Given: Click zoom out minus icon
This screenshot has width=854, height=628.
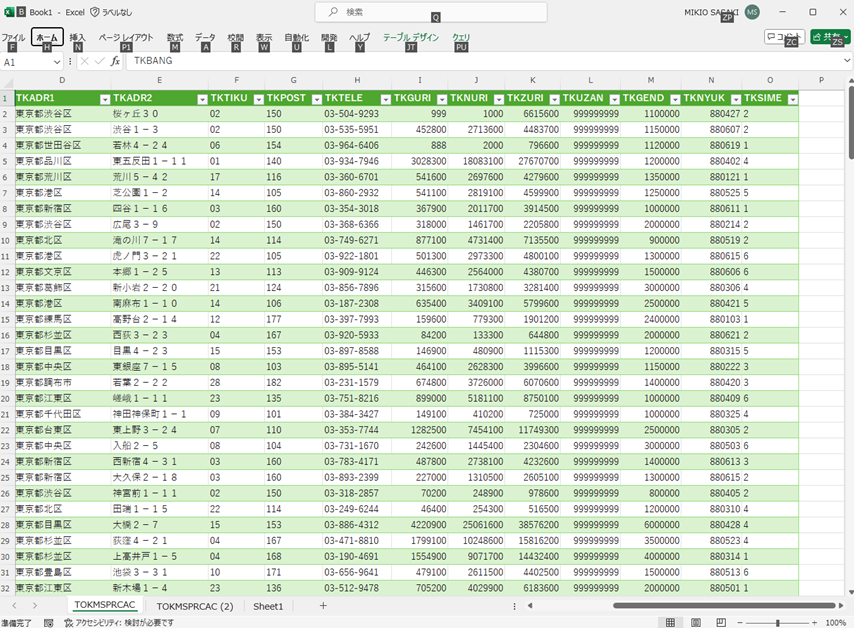Looking at the screenshot, I should coord(740,623).
